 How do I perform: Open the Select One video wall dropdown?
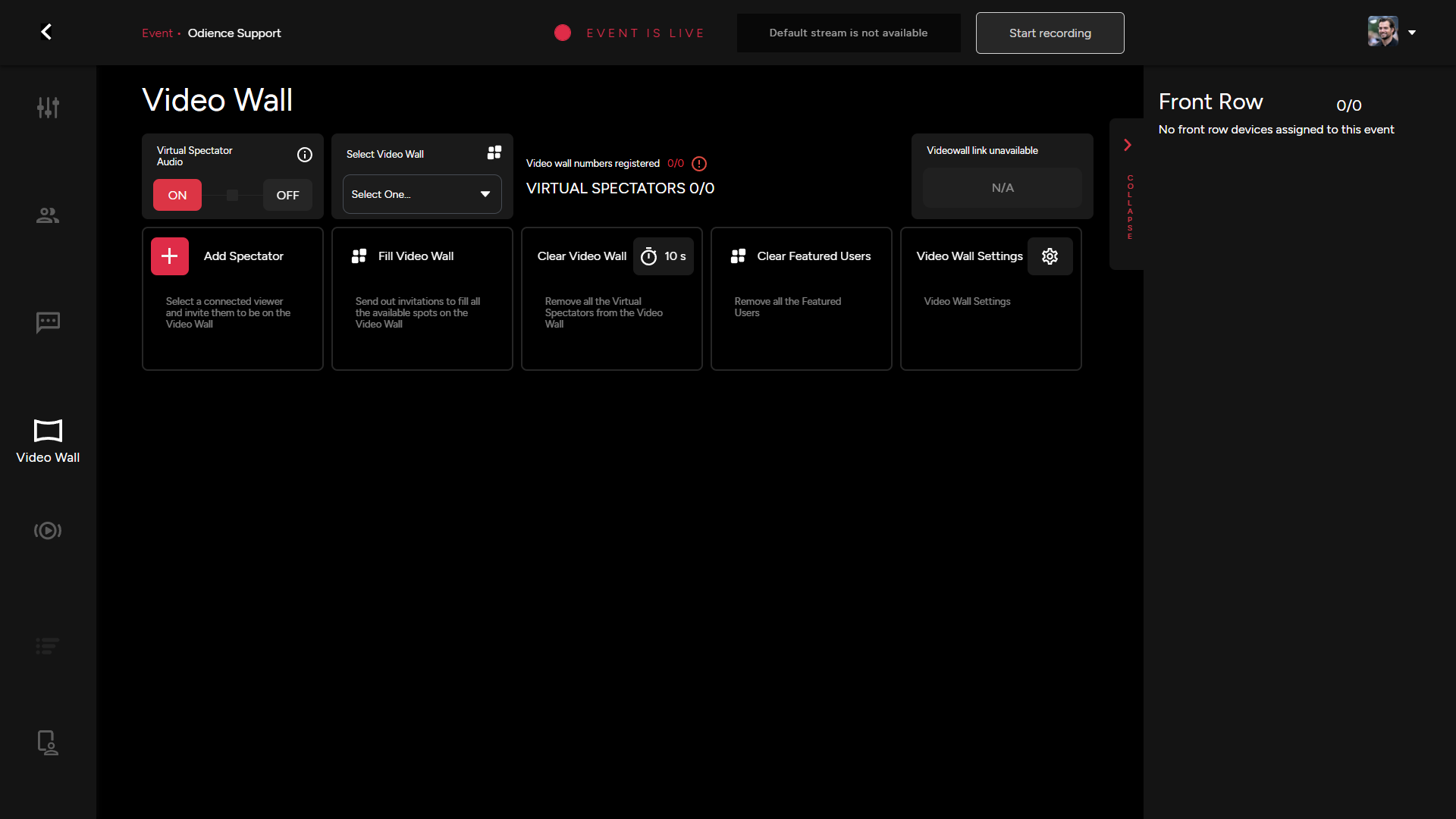pos(422,194)
